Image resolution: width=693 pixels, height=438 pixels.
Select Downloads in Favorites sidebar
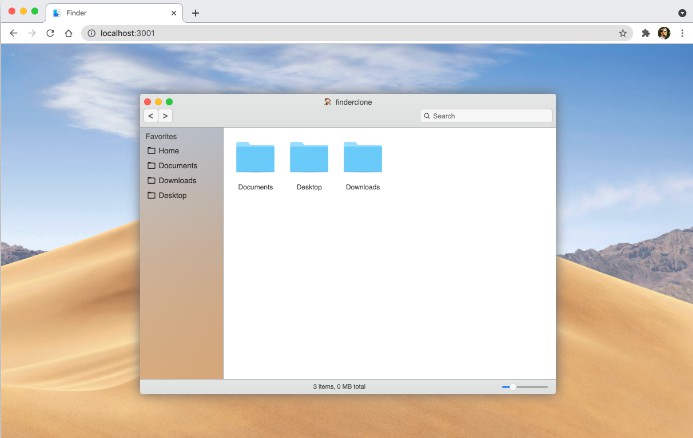click(177, 181)
